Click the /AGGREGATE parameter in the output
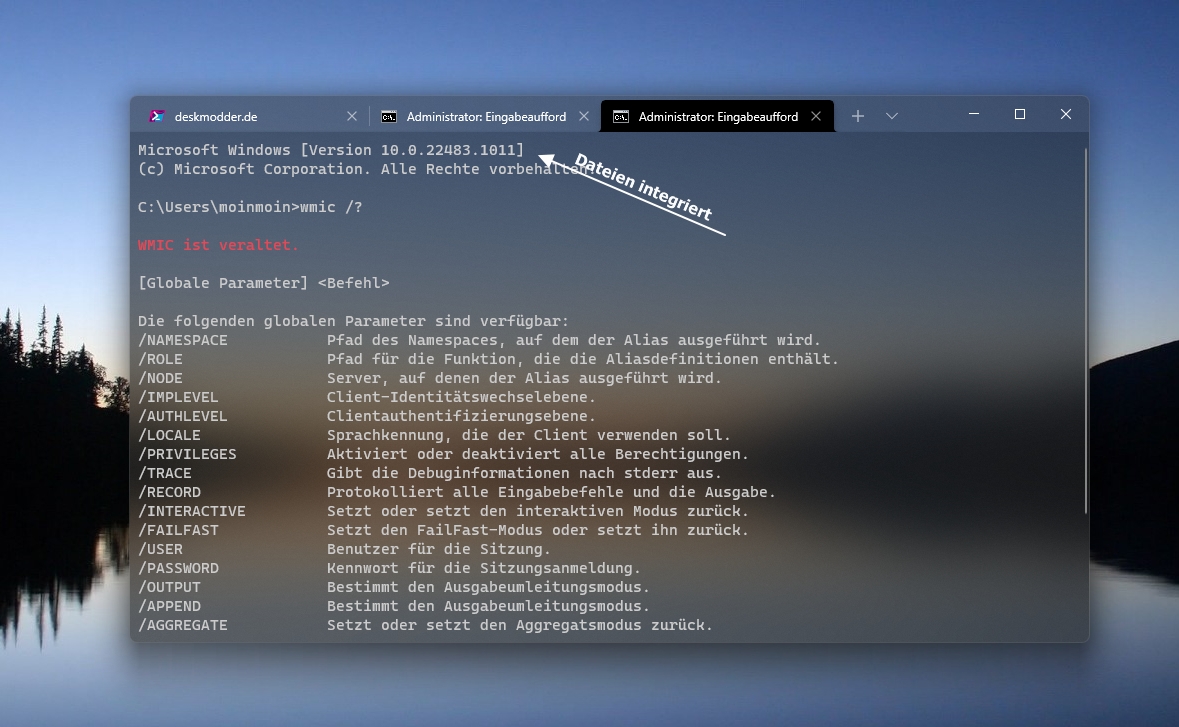The height and width of the screenshot is (727, 1179). point(183,625)
